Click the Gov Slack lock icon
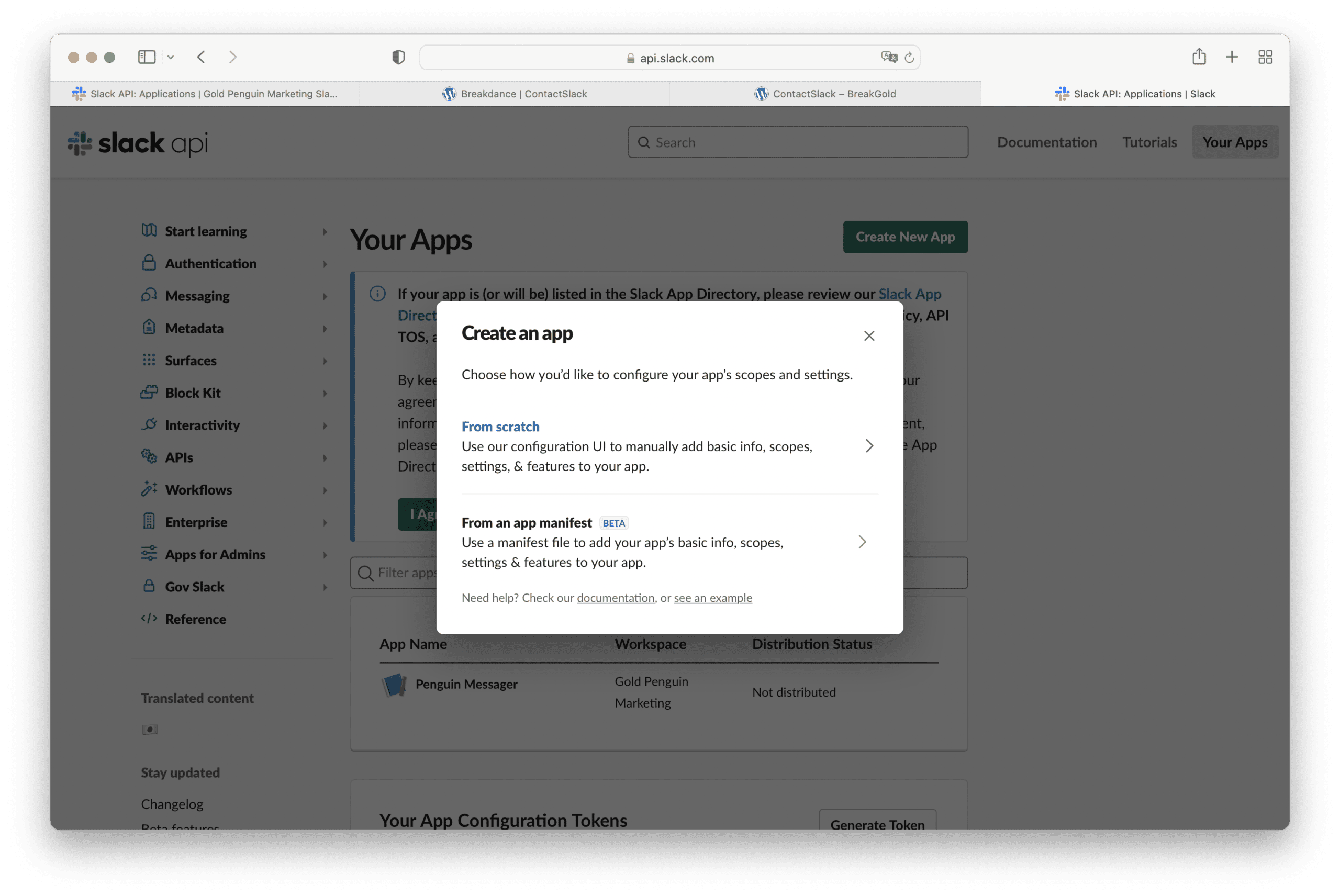The width and height of the screenshot is (1340, 896). (149, 586)
